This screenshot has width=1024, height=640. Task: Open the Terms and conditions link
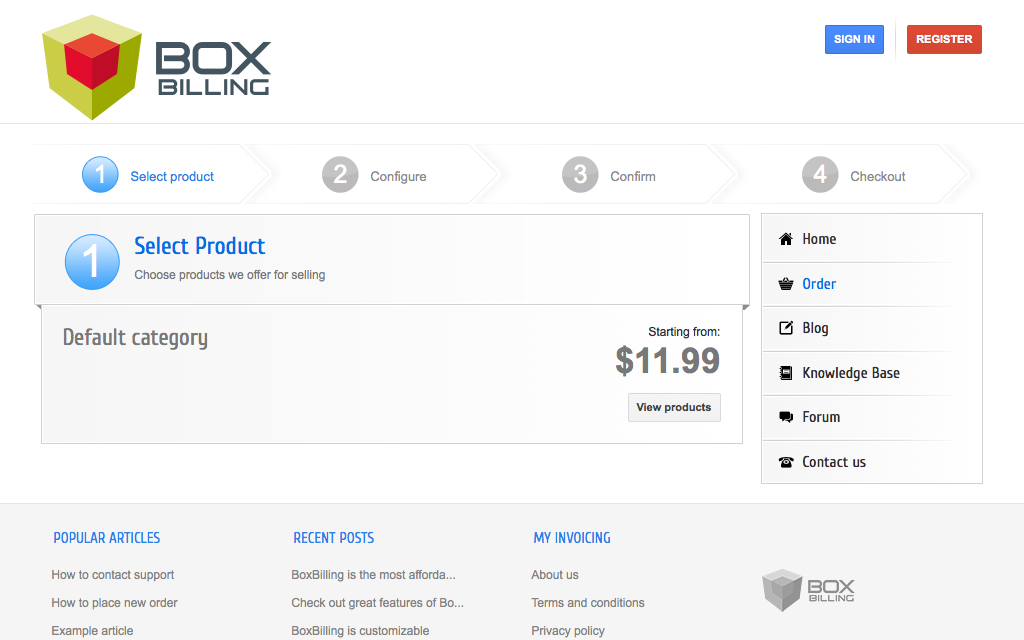point(588,603)
